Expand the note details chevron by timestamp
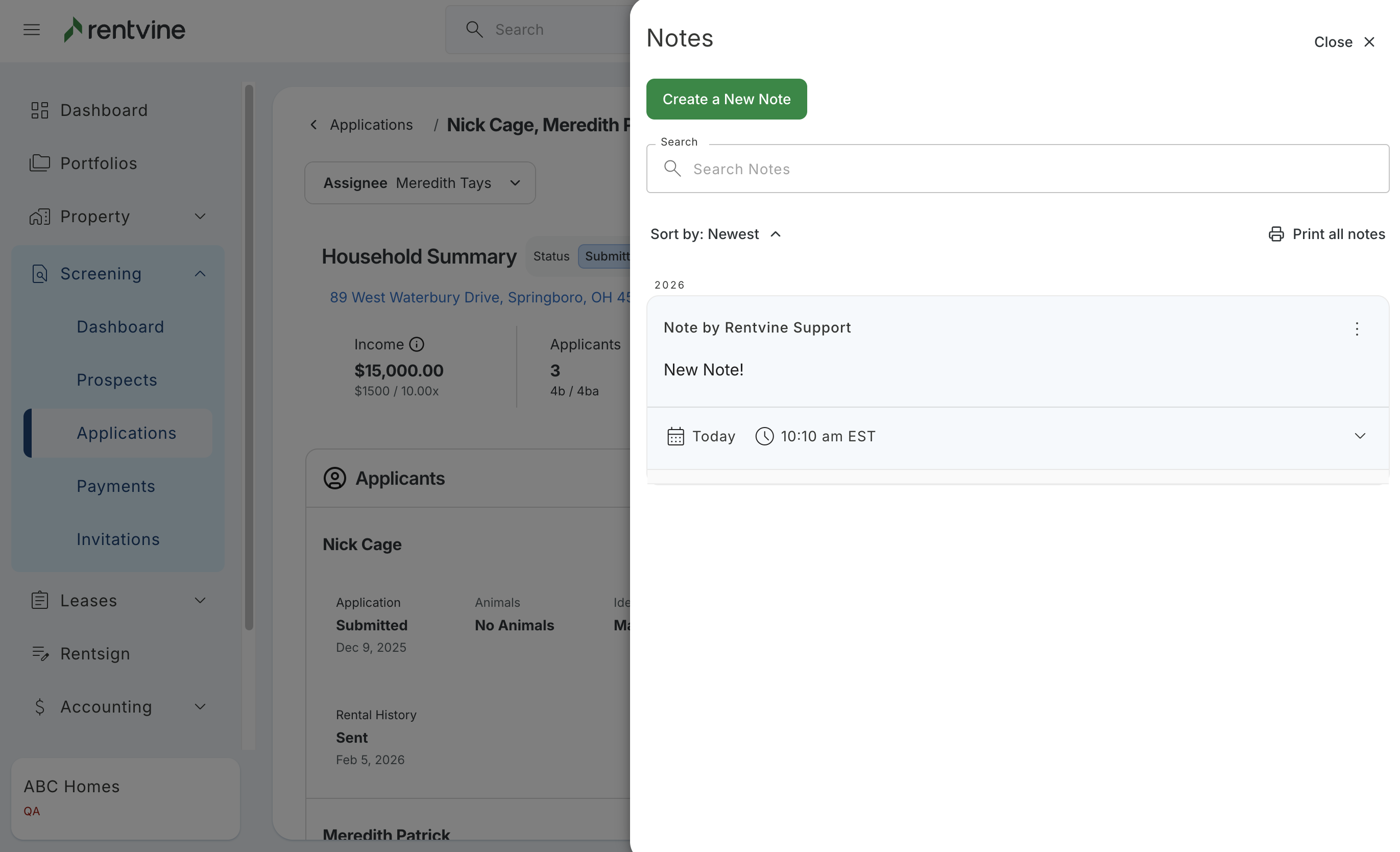The width and height of the screenshot is (1400, 852). point(1359,436)
